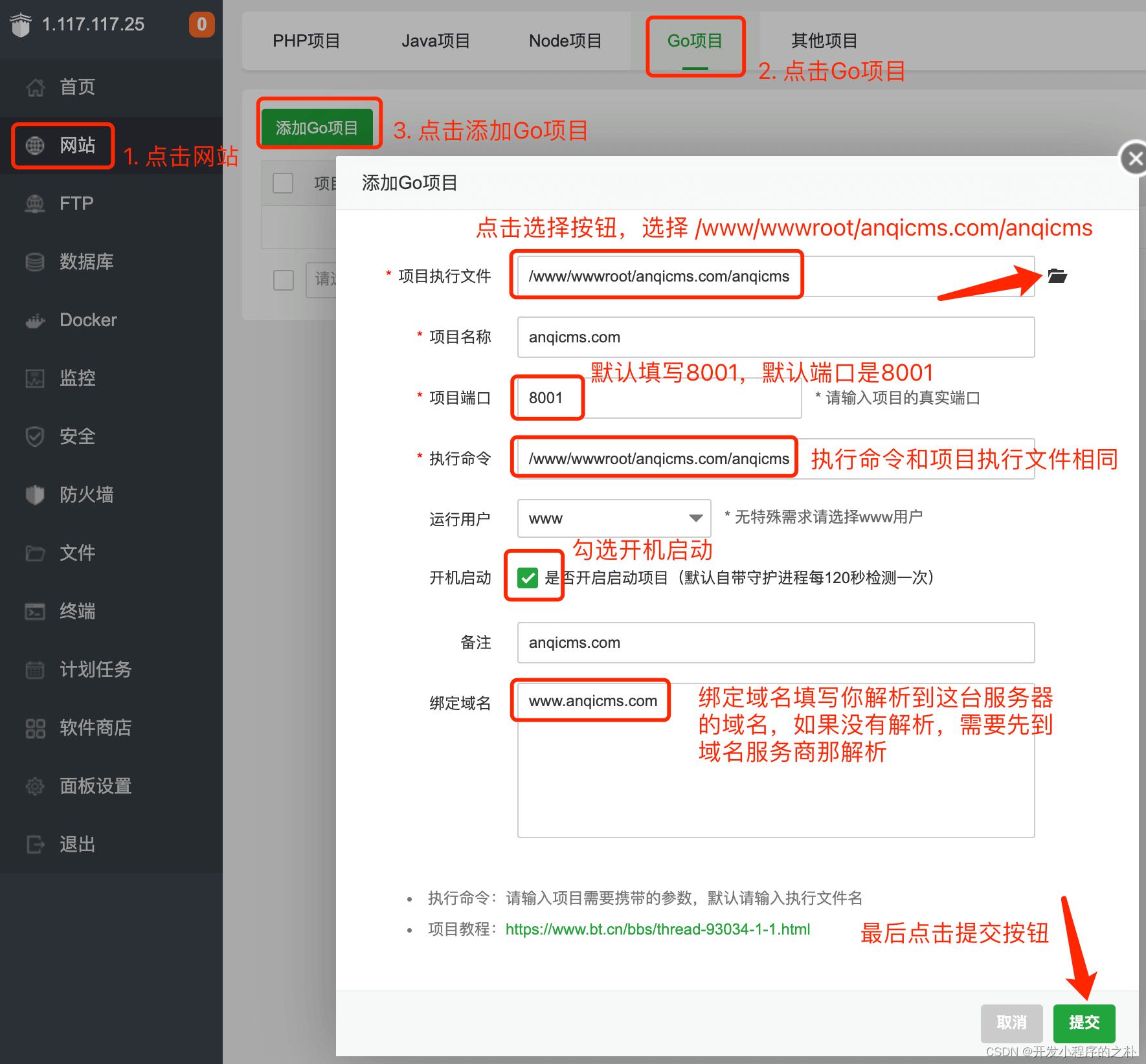This screenshot has height=1064, width=1146.
Task: Open the 防火墙 settings in sidebar
Action: point(85,494)
